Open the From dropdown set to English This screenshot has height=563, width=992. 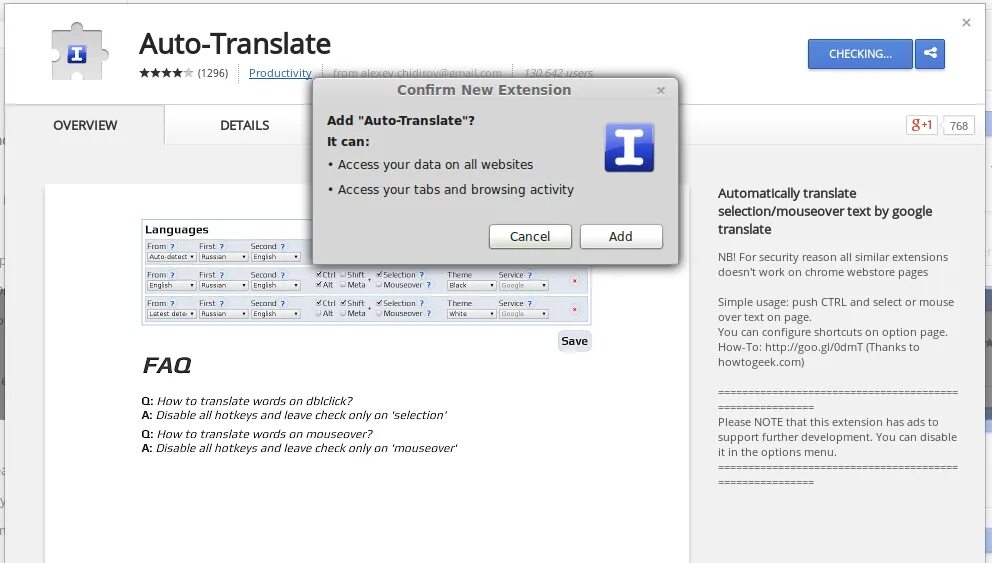[172, 285]
